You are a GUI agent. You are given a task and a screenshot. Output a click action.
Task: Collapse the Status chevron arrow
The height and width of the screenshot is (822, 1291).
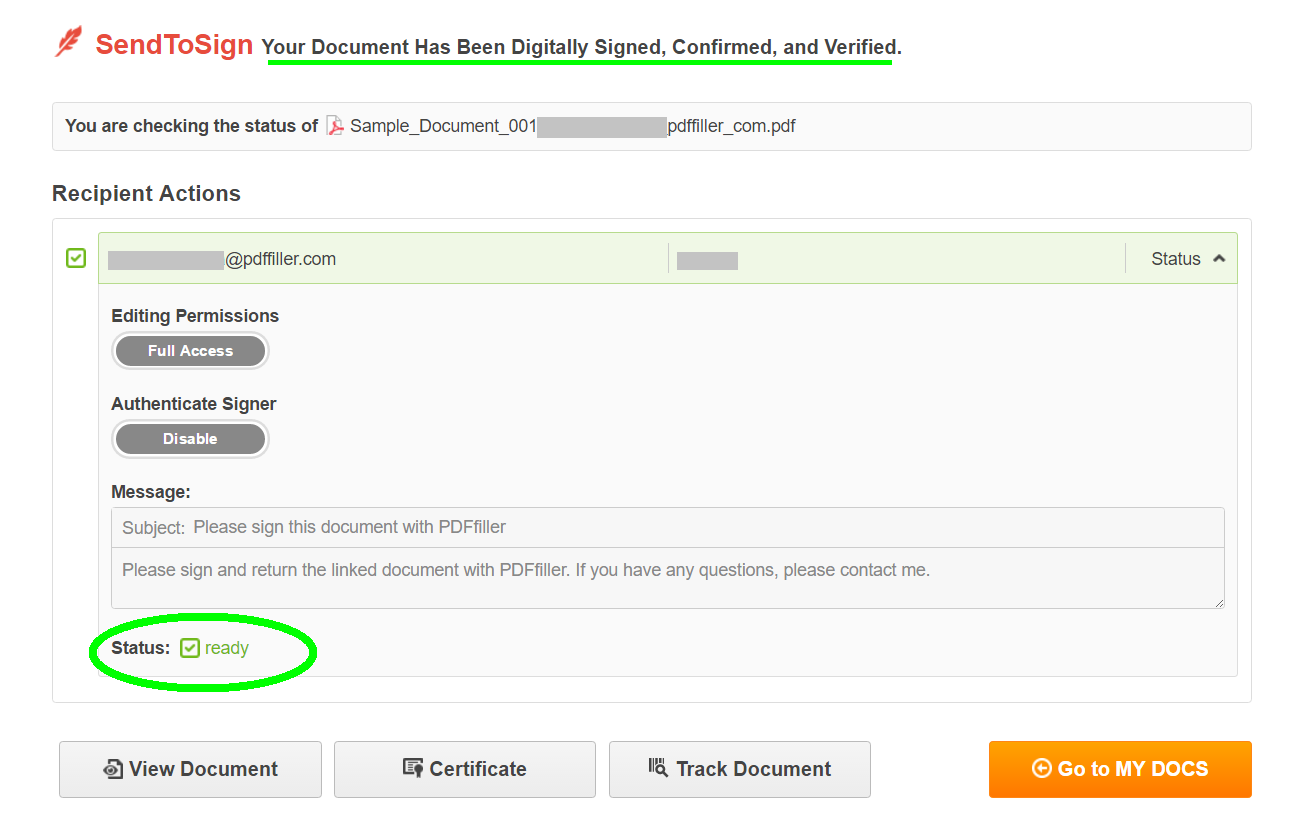1218,259
